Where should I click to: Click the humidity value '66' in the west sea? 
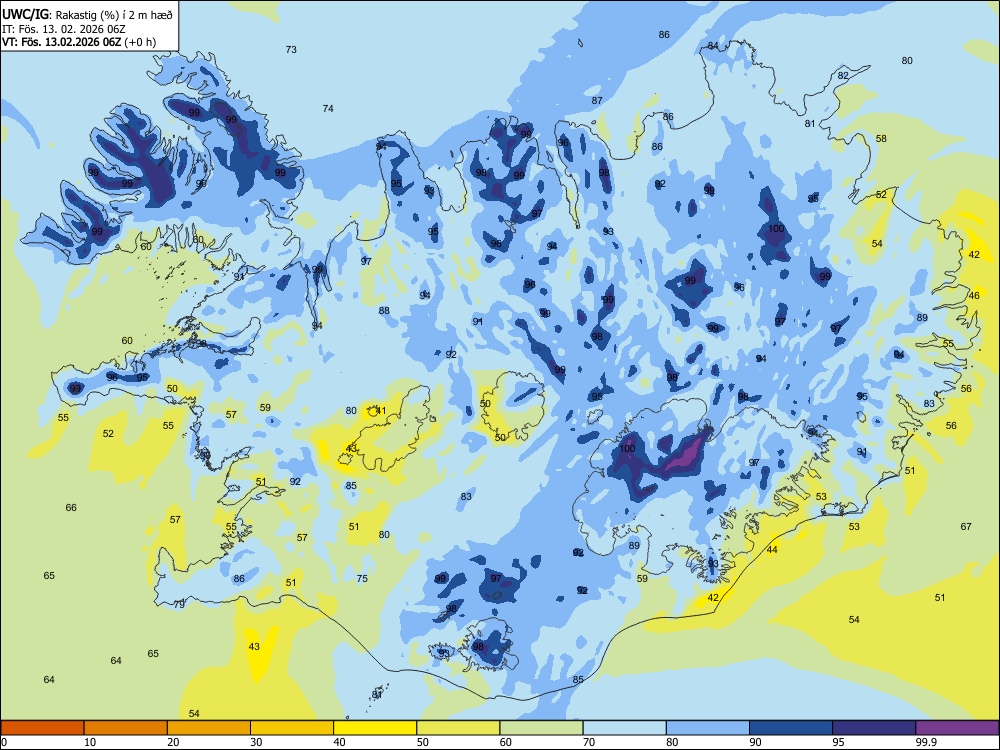(x=71, y=508)
